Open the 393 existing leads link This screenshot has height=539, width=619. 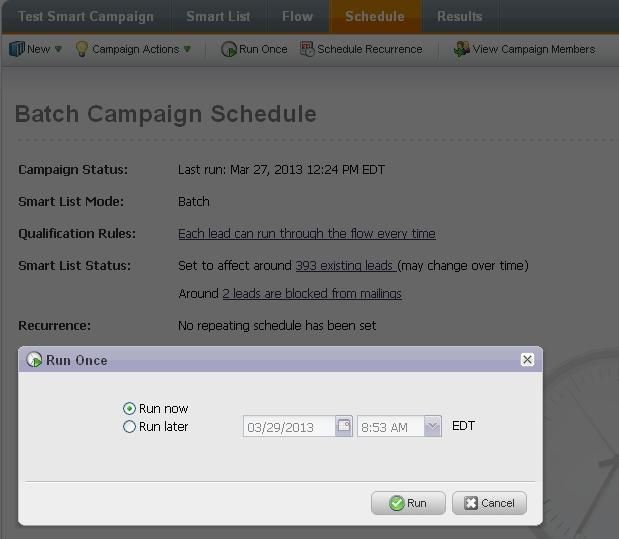tap(346, 266)
